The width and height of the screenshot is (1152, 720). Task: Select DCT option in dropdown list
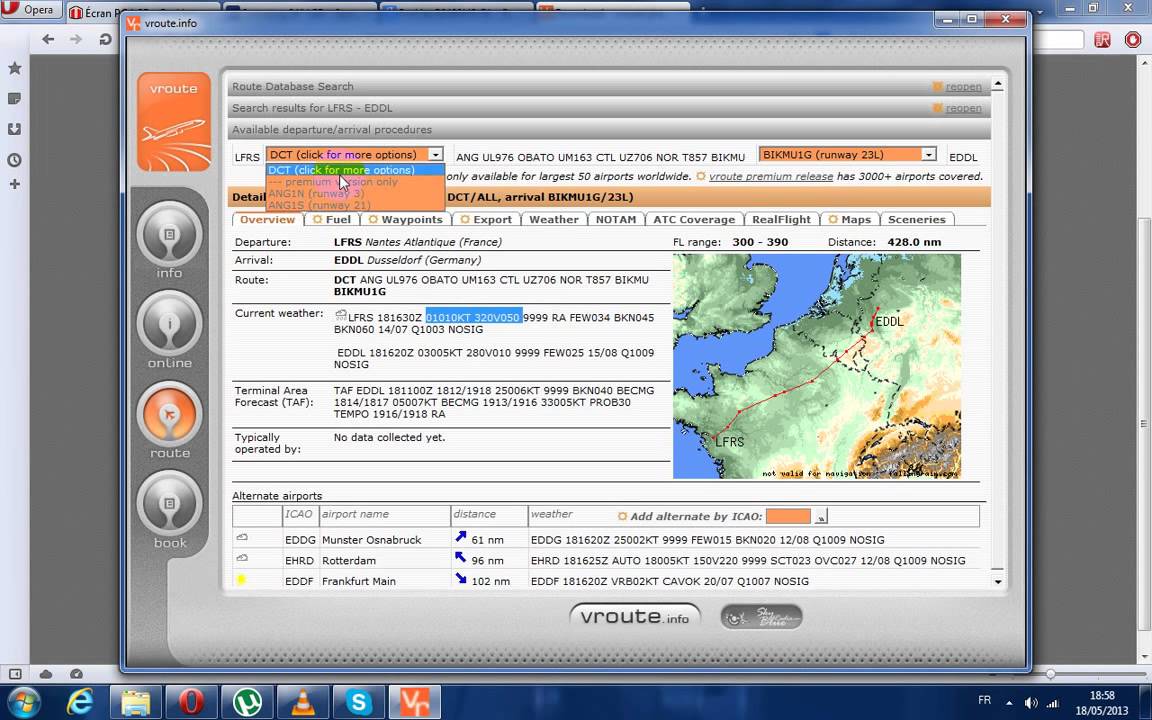tap(356, 170)
